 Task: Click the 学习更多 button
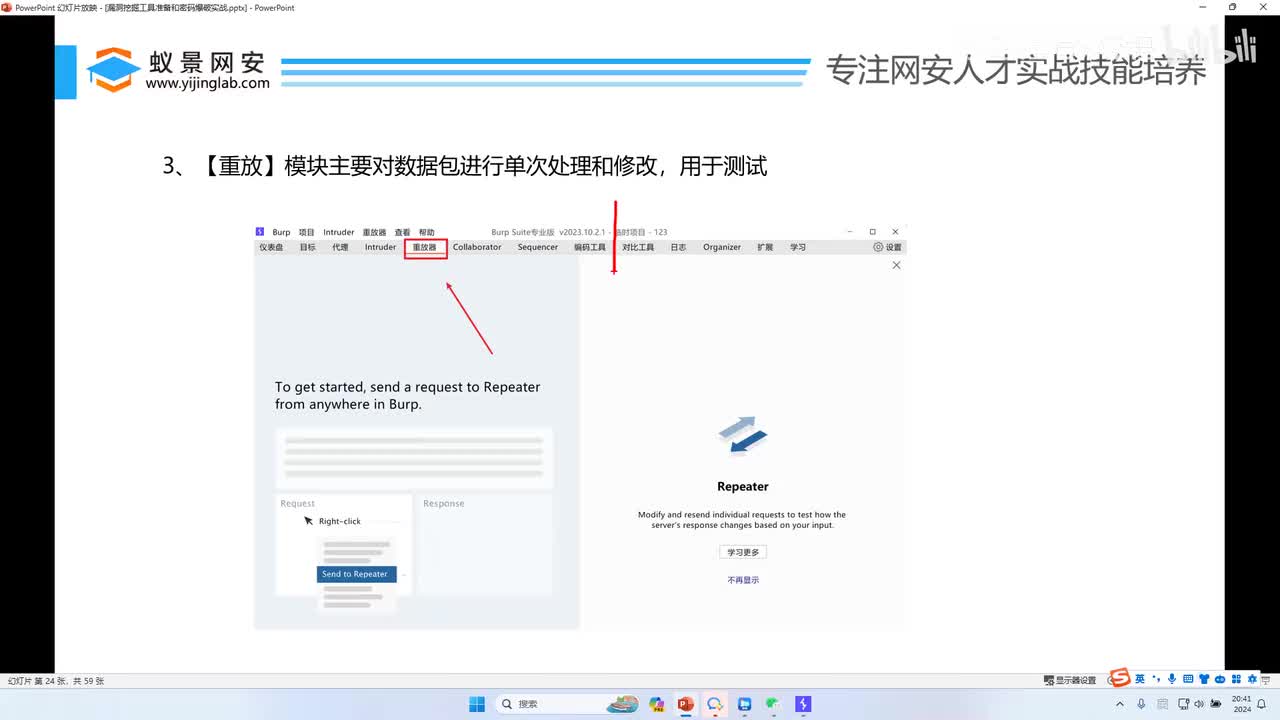click(743, 552)
